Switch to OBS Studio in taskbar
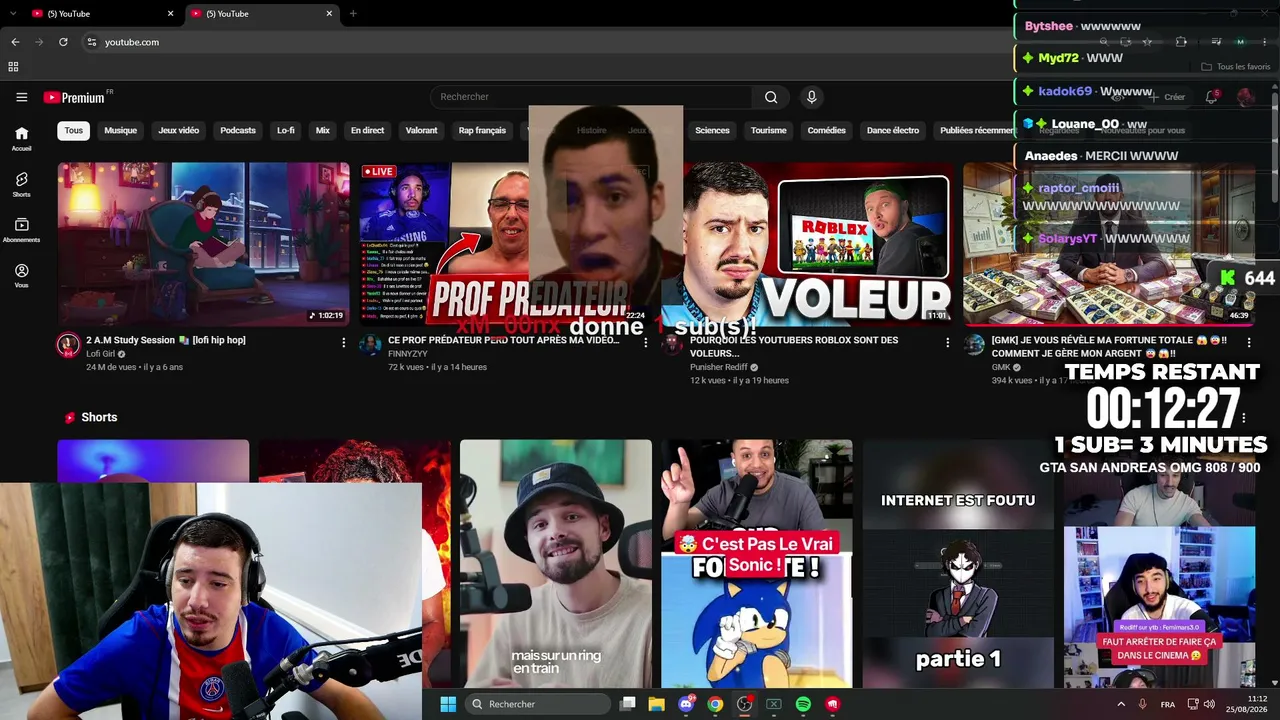Image resolution: width=1280 pixels, height=720 pixels. click(744, 704)
